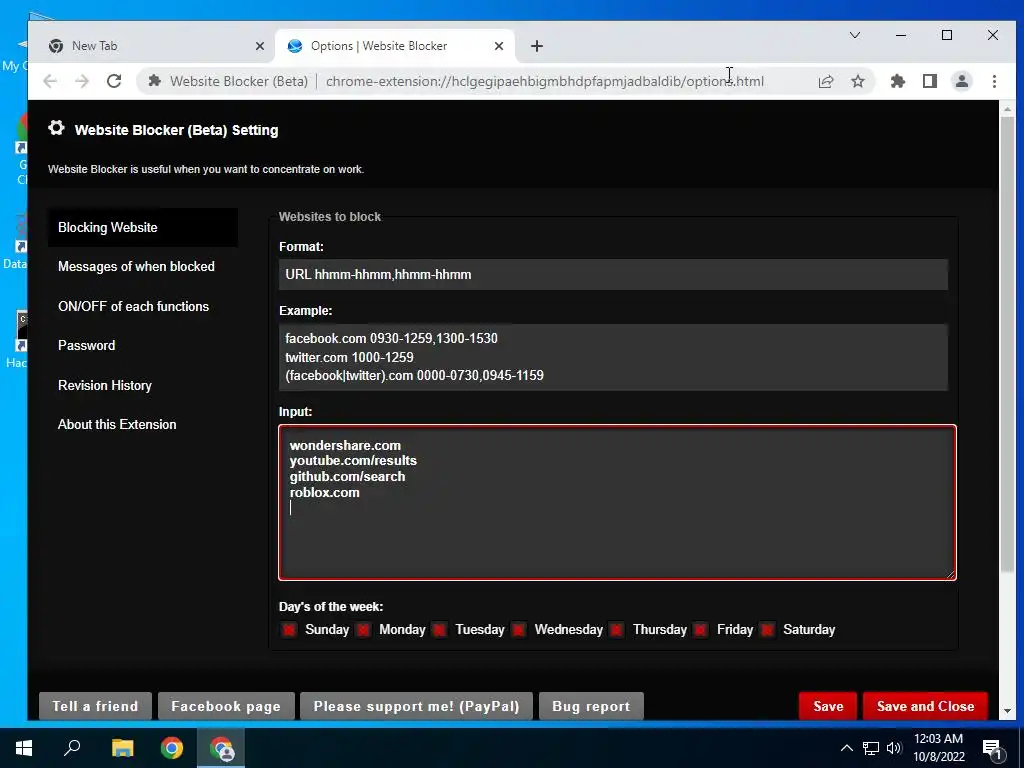Click the page vertical scrollbar
1024x768 pixels.
coord(1006,343)
